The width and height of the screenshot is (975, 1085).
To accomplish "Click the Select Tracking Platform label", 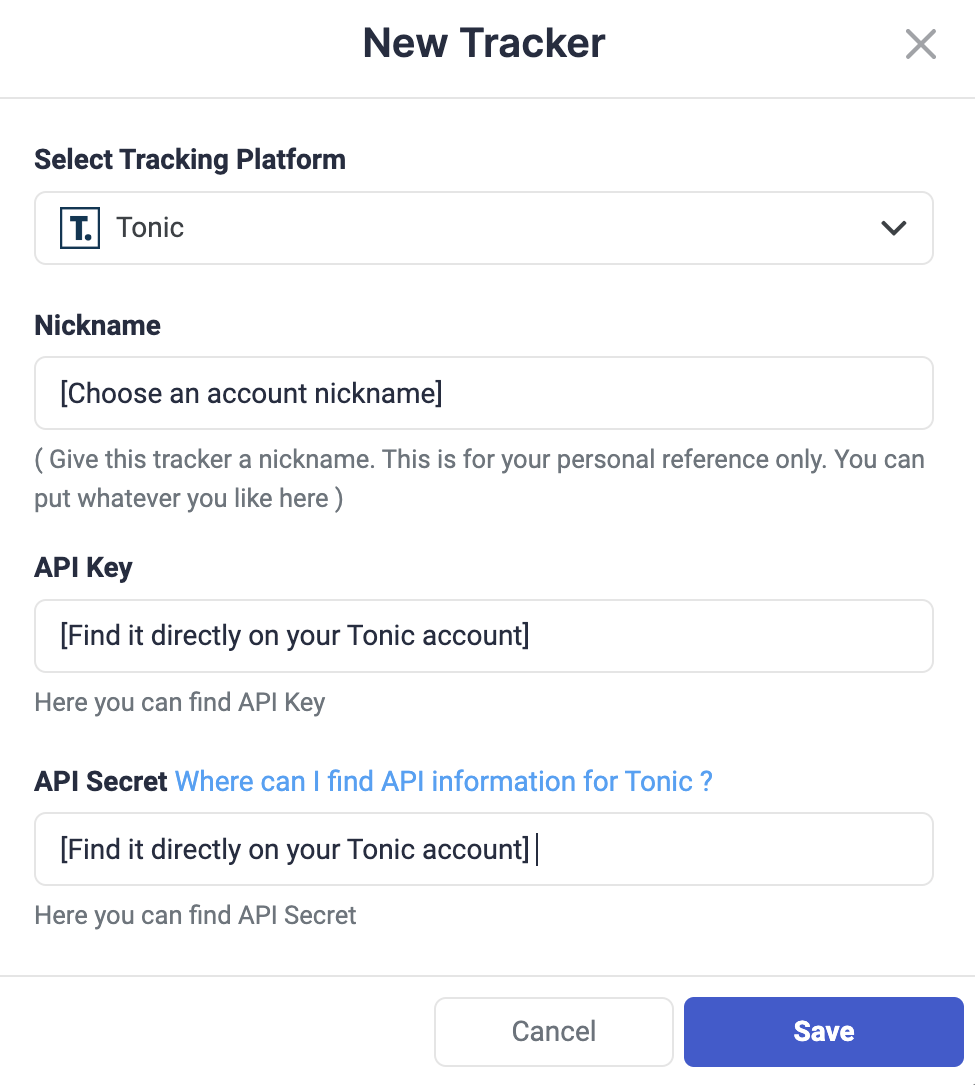I will pyautogui.click(x=190, y=159).
